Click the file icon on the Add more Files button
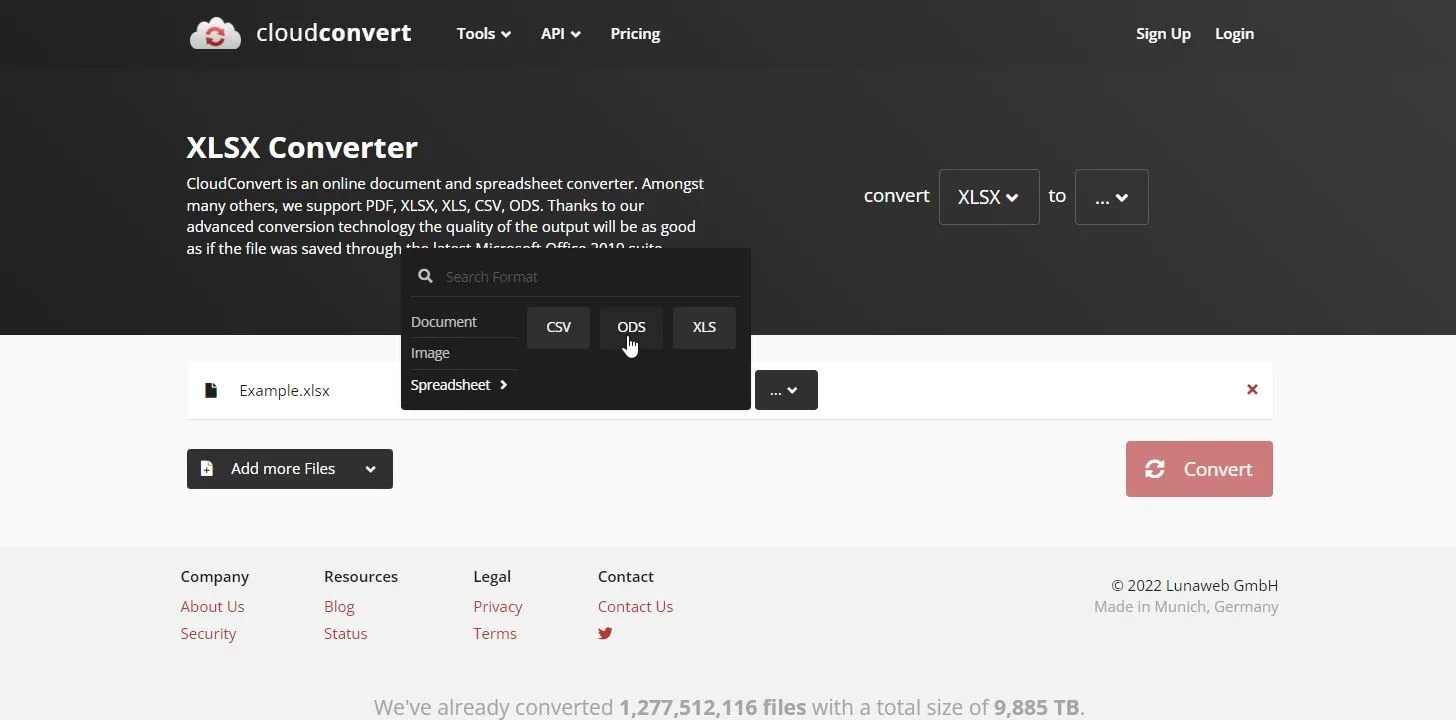This screenshot has width=1456, height=720. [207, 468]
